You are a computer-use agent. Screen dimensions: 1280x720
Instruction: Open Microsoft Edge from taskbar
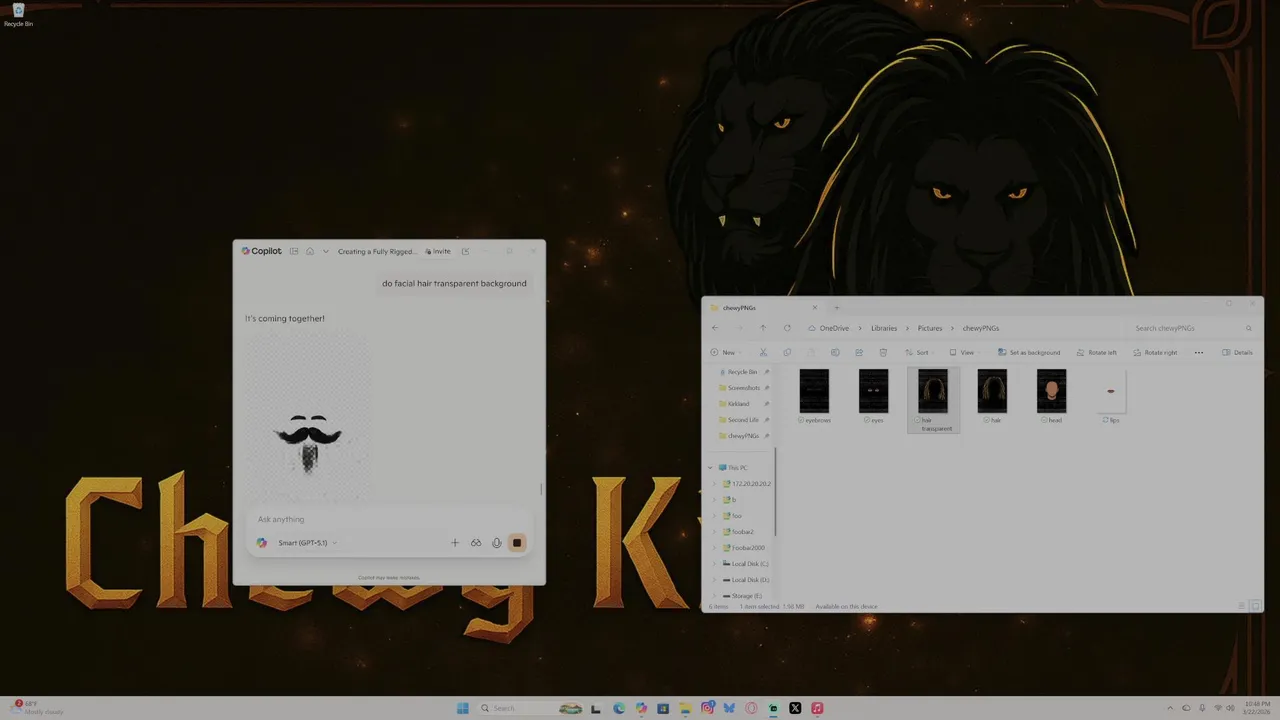[619, 708]
